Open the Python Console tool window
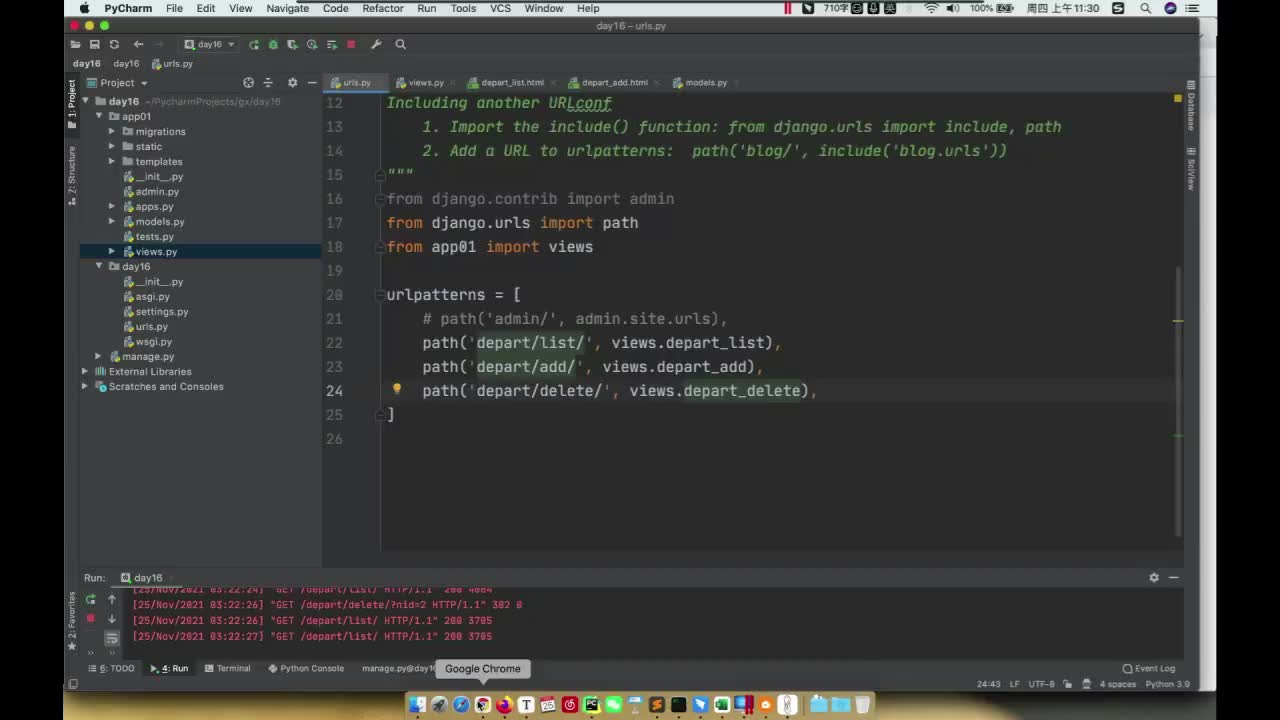The width and height of the screenshot is (1280, 720). (x=306, y=668)
